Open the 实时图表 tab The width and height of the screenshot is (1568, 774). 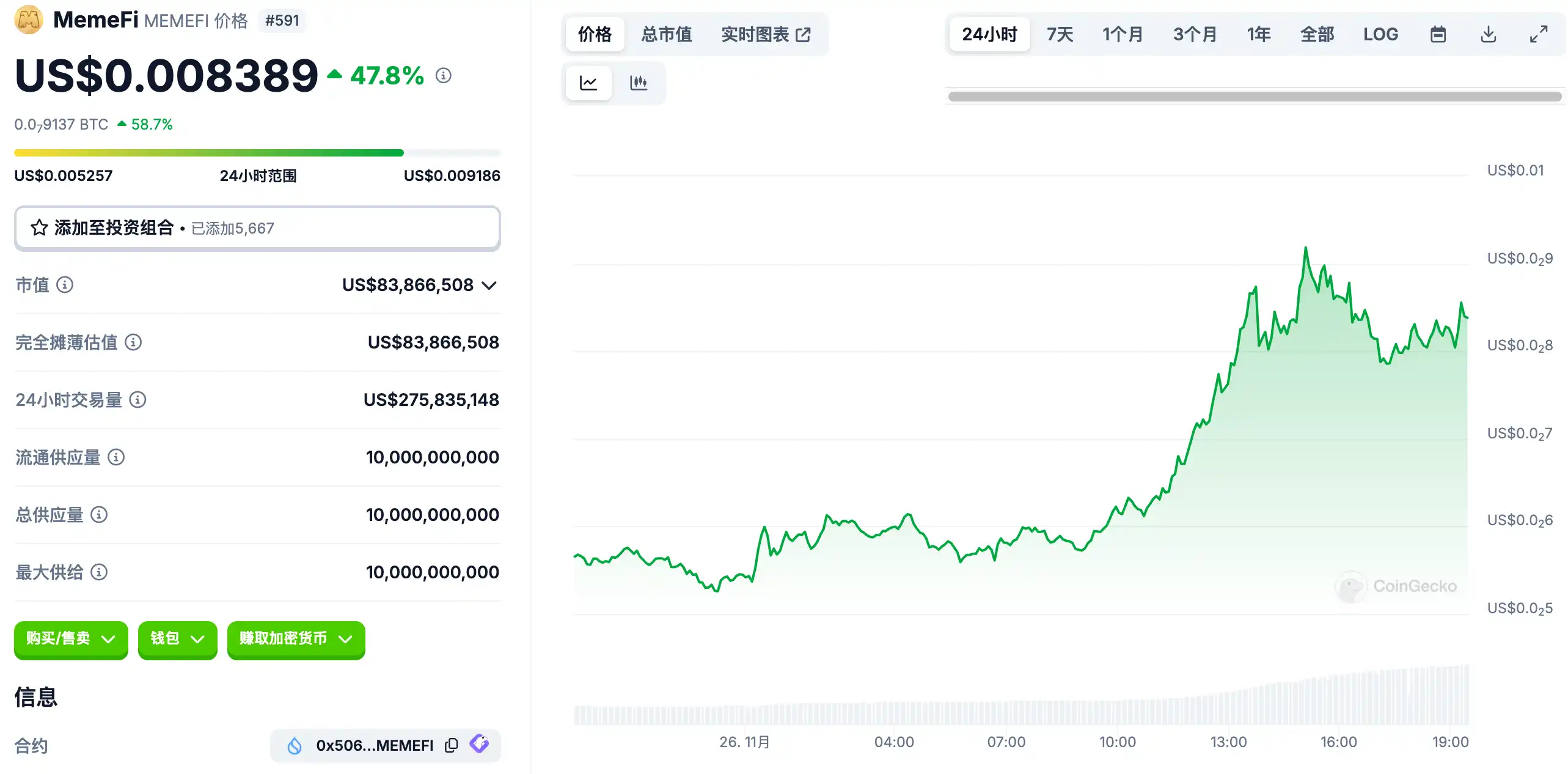(765, 34)
